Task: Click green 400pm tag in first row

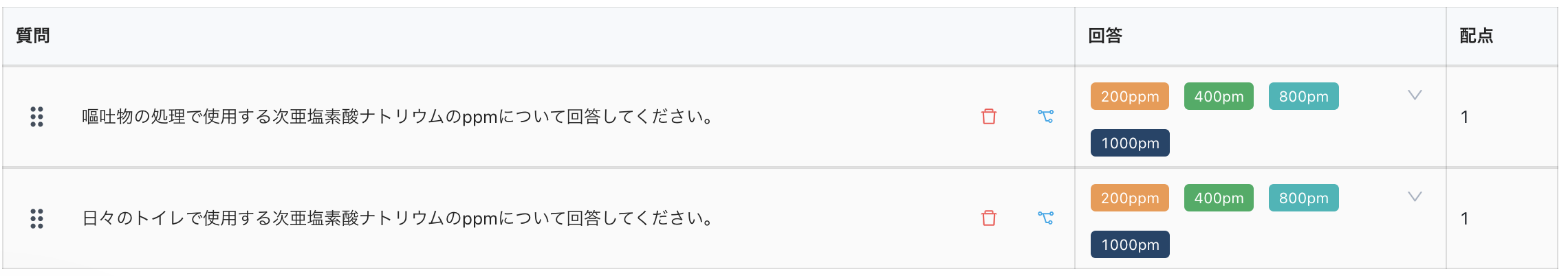Action: (x=1219, y=97)
